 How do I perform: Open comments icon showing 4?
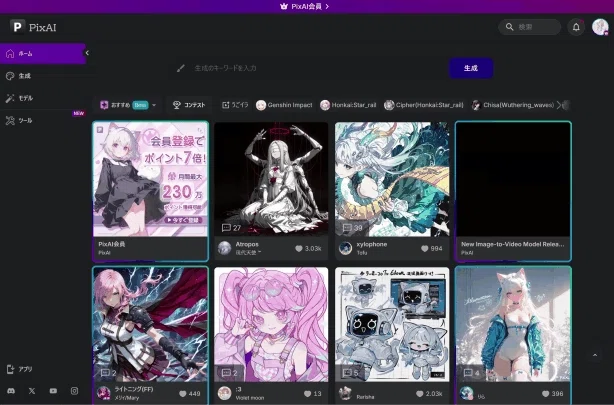pos(468,372)
